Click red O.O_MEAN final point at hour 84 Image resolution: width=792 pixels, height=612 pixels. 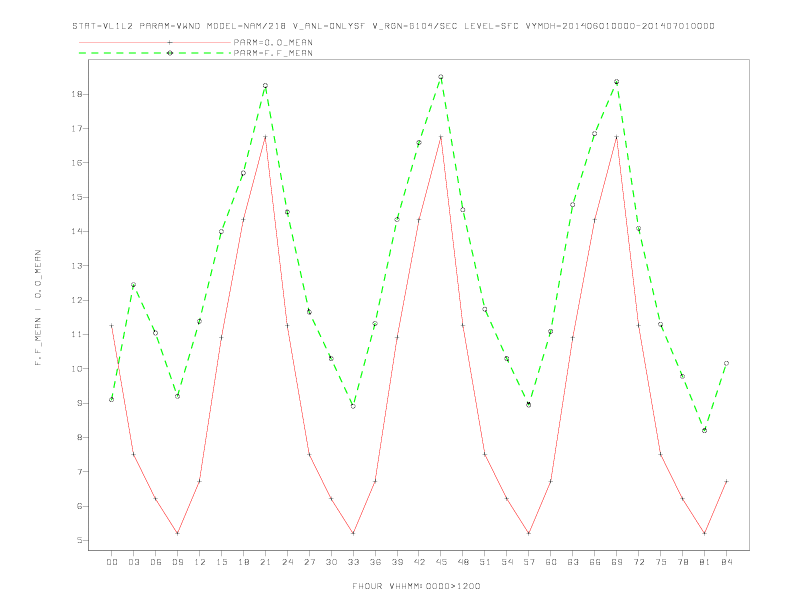point(726,481)
